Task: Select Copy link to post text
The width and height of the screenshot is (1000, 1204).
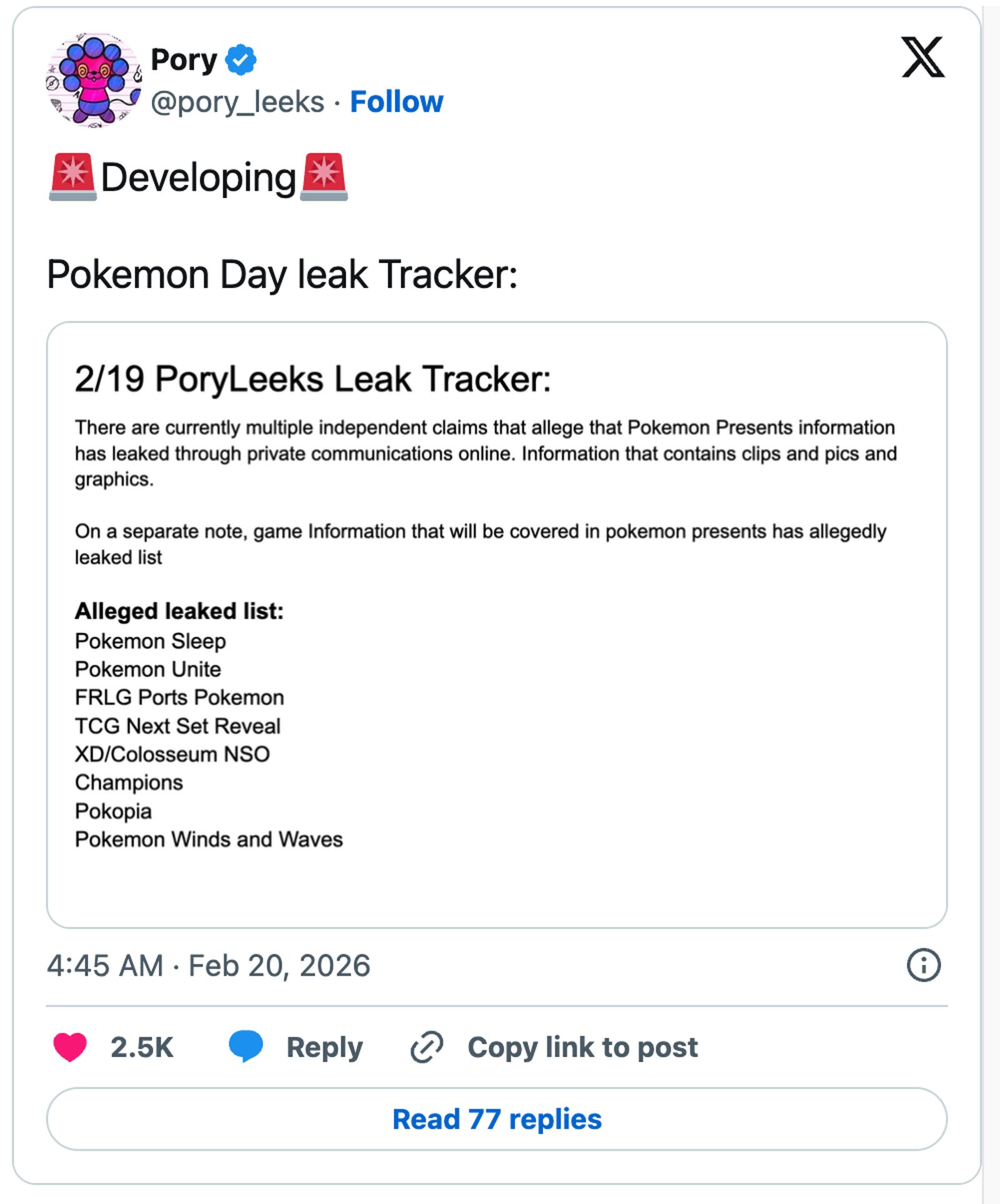Action: click(x=582, y=1047)
